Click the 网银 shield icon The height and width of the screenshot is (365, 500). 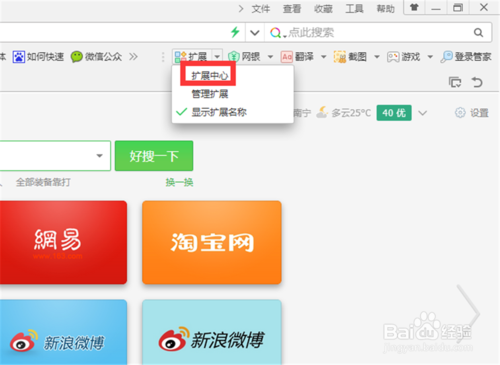[x=234, y=57]
